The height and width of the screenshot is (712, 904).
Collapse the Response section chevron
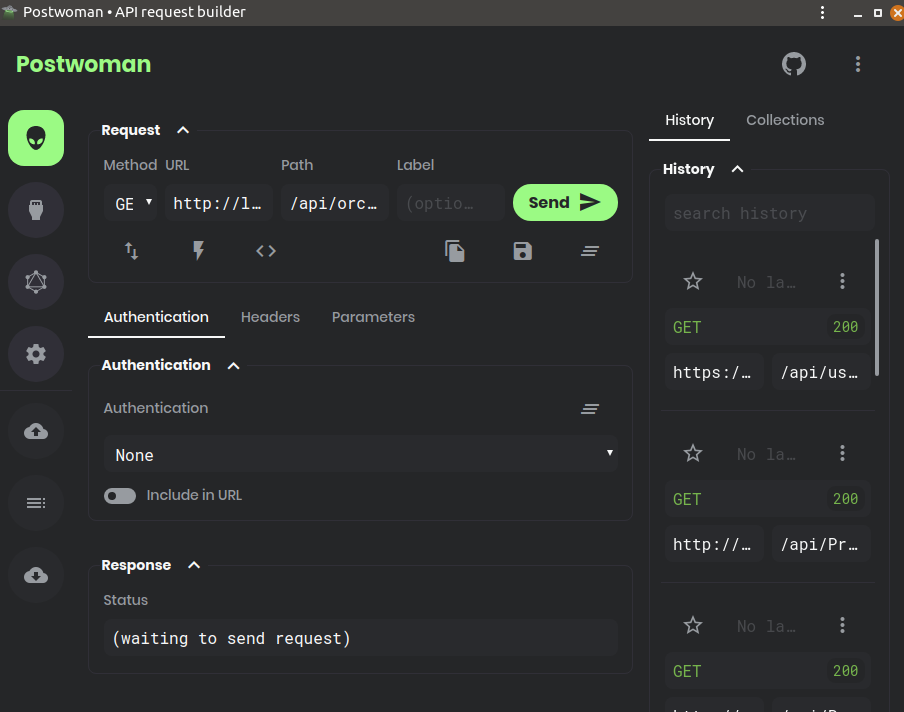[194, 566]
